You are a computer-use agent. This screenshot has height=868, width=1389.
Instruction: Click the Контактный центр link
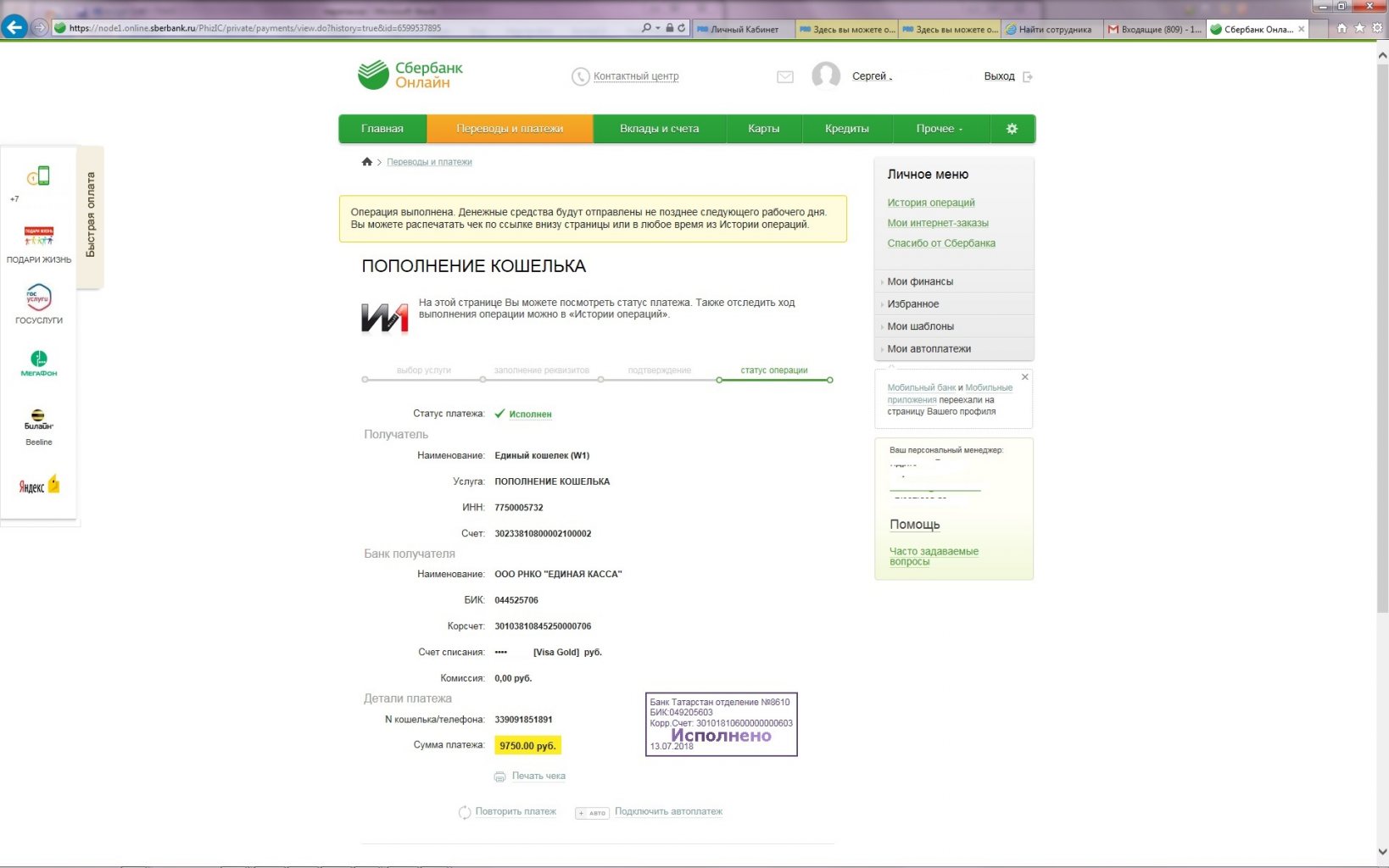click(636, 76)
